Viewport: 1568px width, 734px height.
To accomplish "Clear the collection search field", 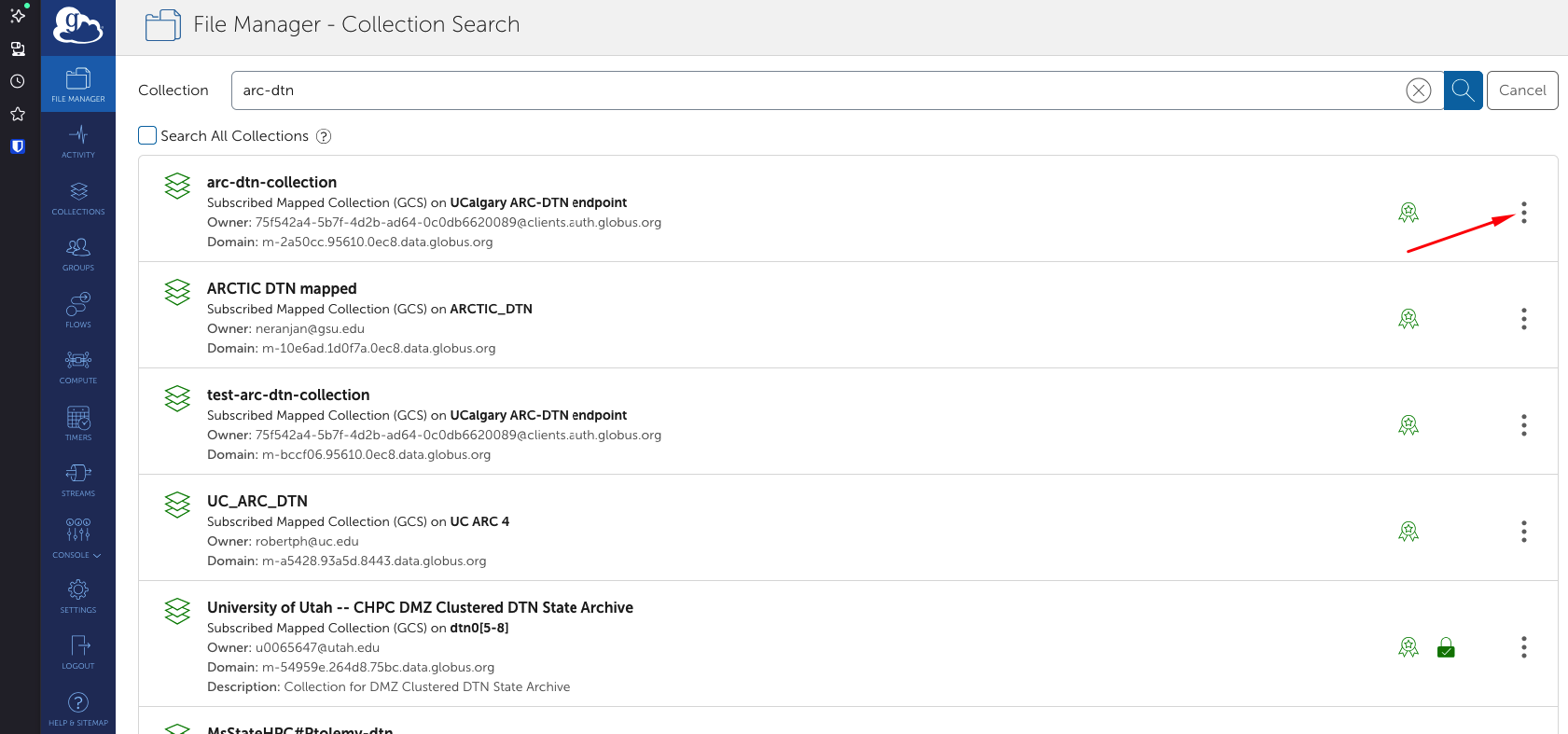I will point(1418,90).
